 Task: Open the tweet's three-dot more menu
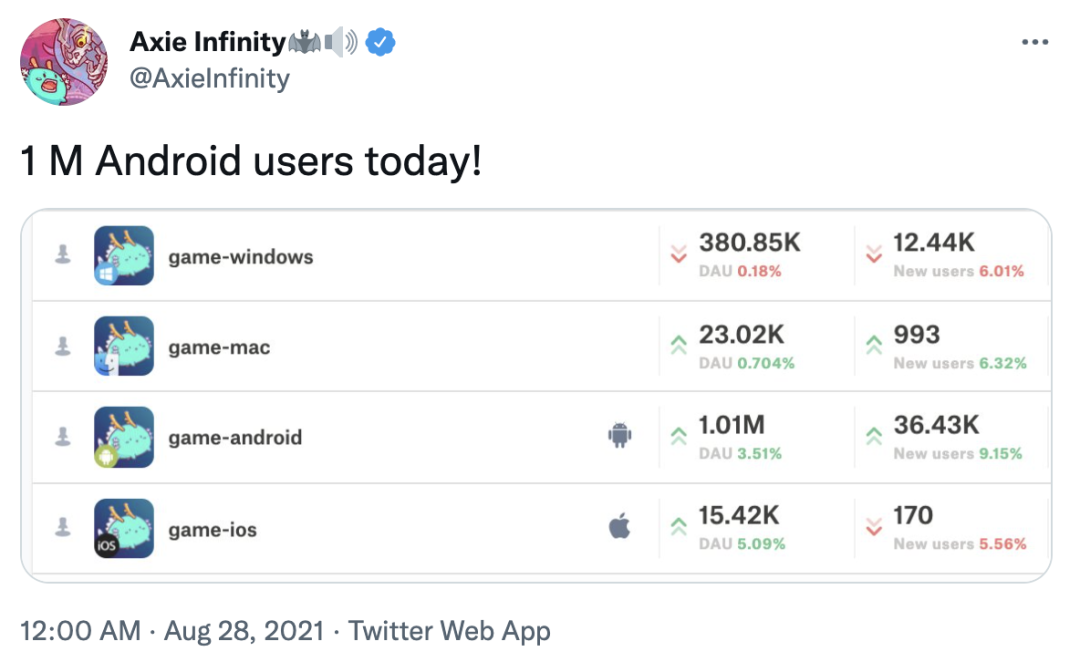coord(1035,43)
